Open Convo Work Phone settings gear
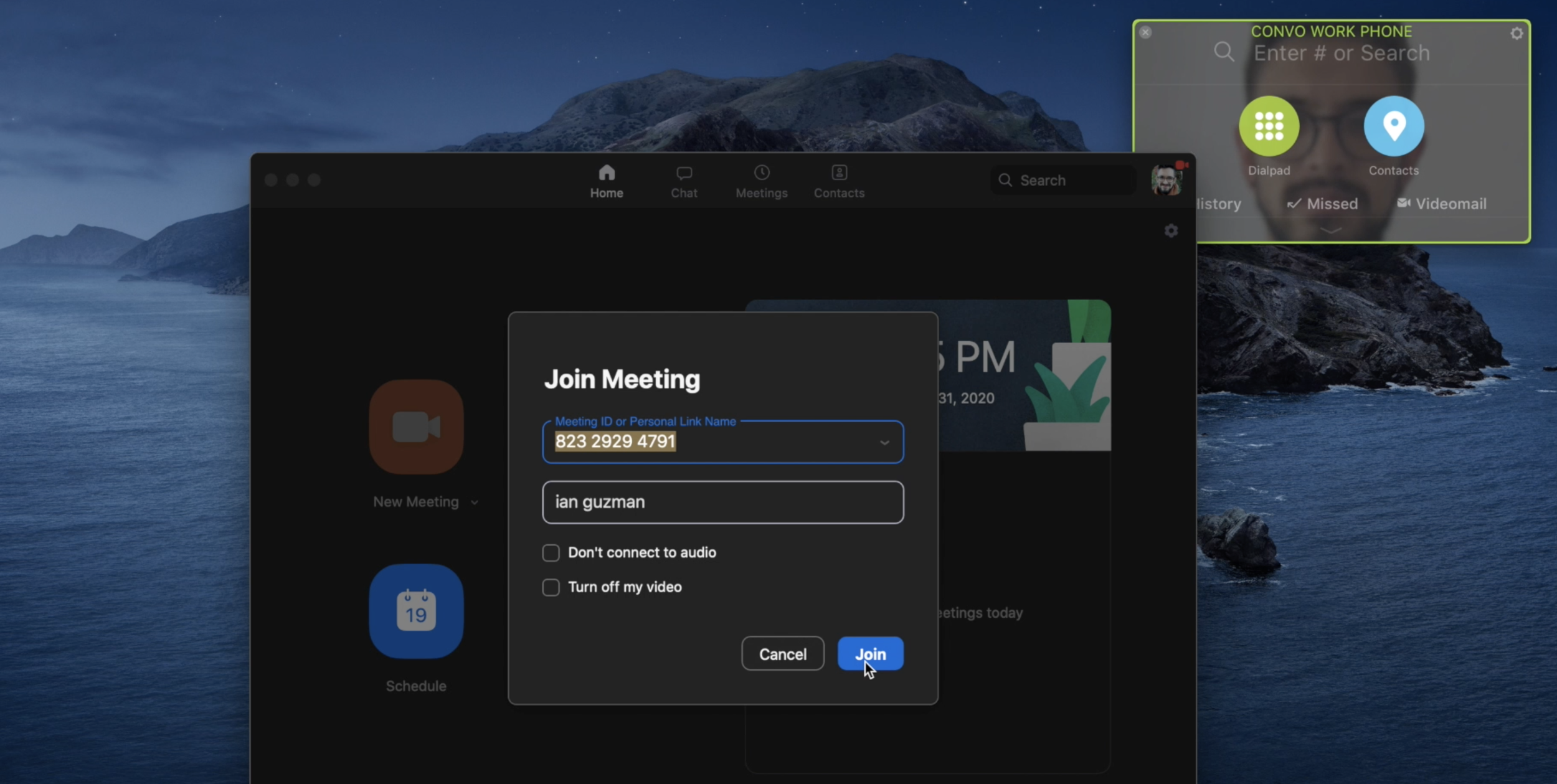Image resolution: width=1557 pixels, height=784 pixels. pyautogui.click(x=1517, y=34)
